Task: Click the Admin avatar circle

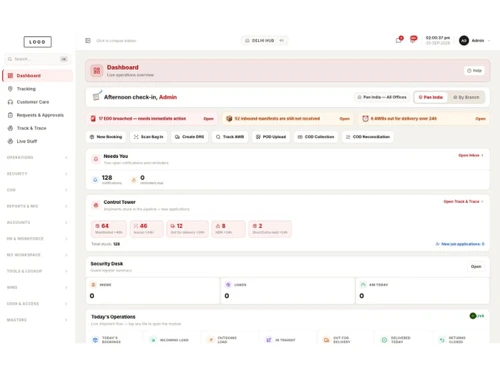Action: (x=464, y=41)
